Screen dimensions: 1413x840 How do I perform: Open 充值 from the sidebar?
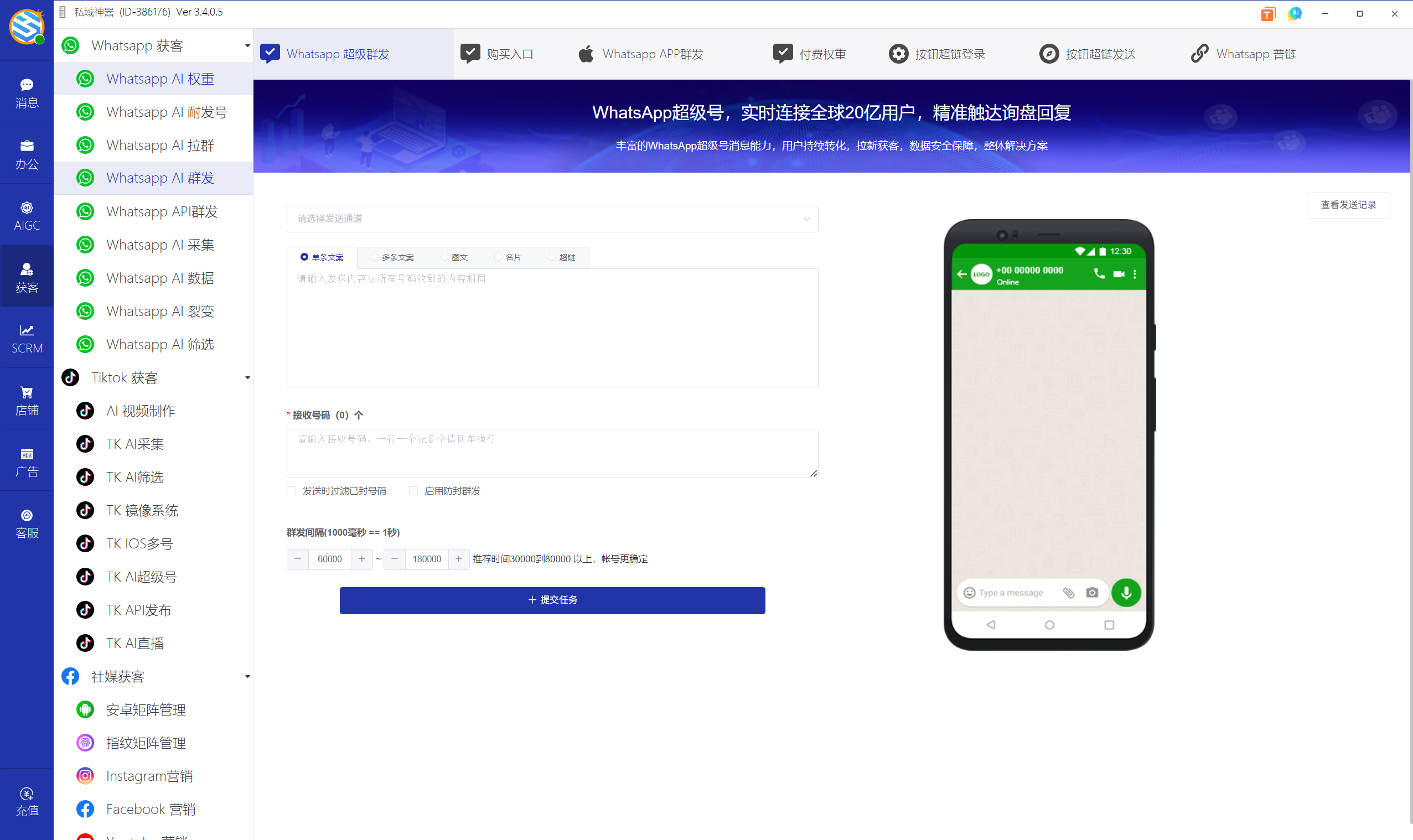[27, 801]
